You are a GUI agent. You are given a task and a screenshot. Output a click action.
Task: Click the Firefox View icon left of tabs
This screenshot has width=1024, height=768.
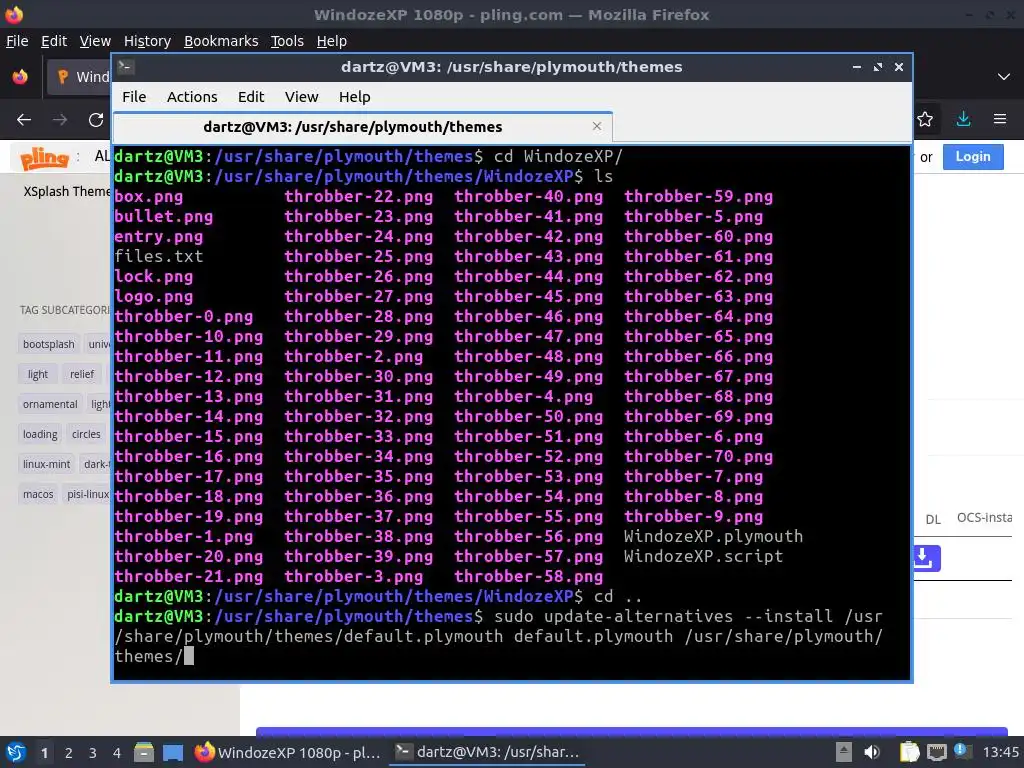coord(20,77)
